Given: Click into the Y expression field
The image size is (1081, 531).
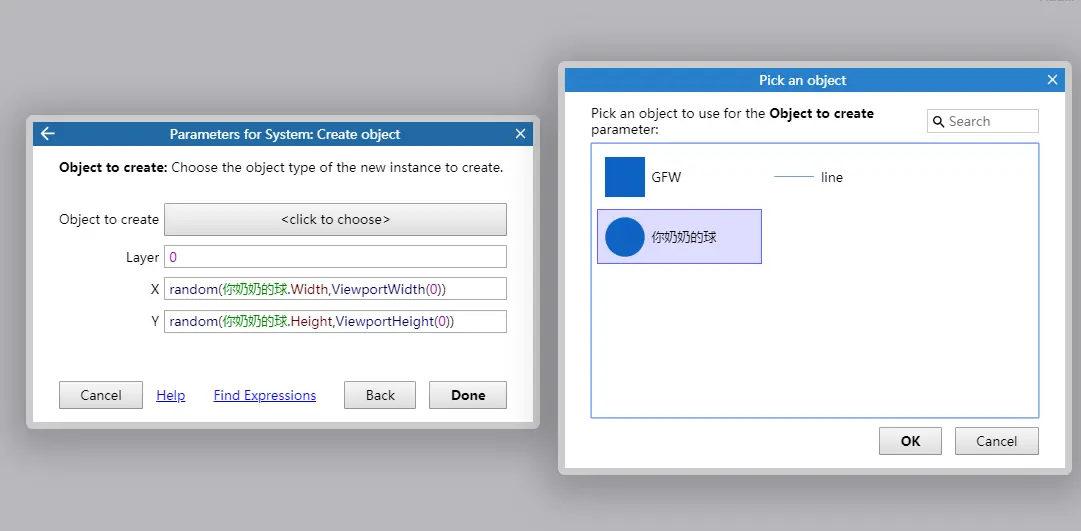Looking at the screenshot, I should pos(335,321).
